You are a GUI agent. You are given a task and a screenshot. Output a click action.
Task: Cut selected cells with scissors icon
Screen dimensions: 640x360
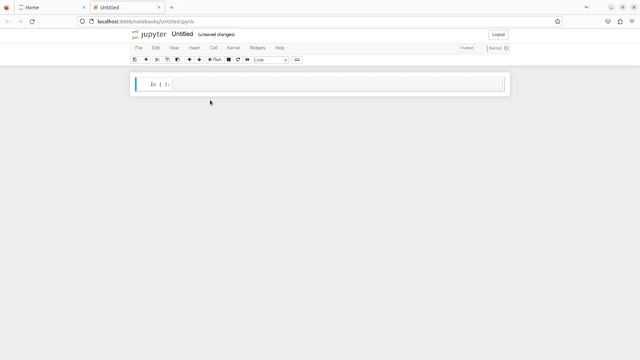click(x=157, y=60)
